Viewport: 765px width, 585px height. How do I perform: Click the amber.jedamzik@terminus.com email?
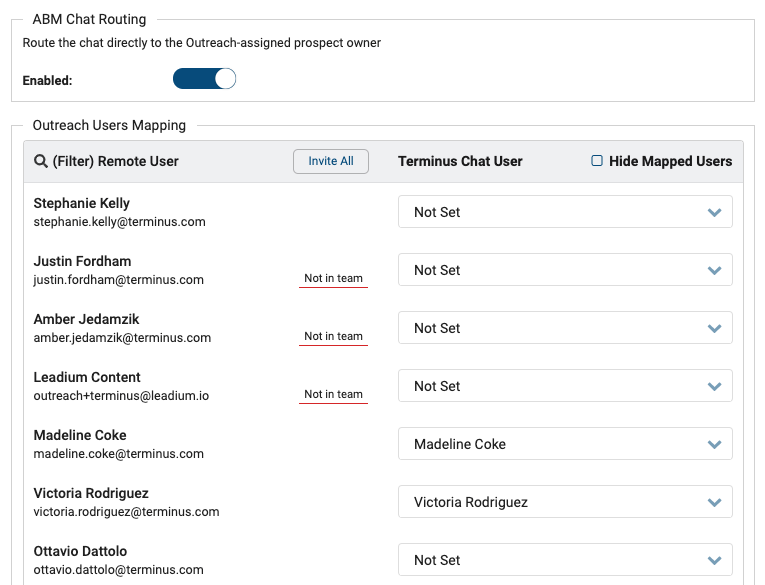tap(122, 338)
